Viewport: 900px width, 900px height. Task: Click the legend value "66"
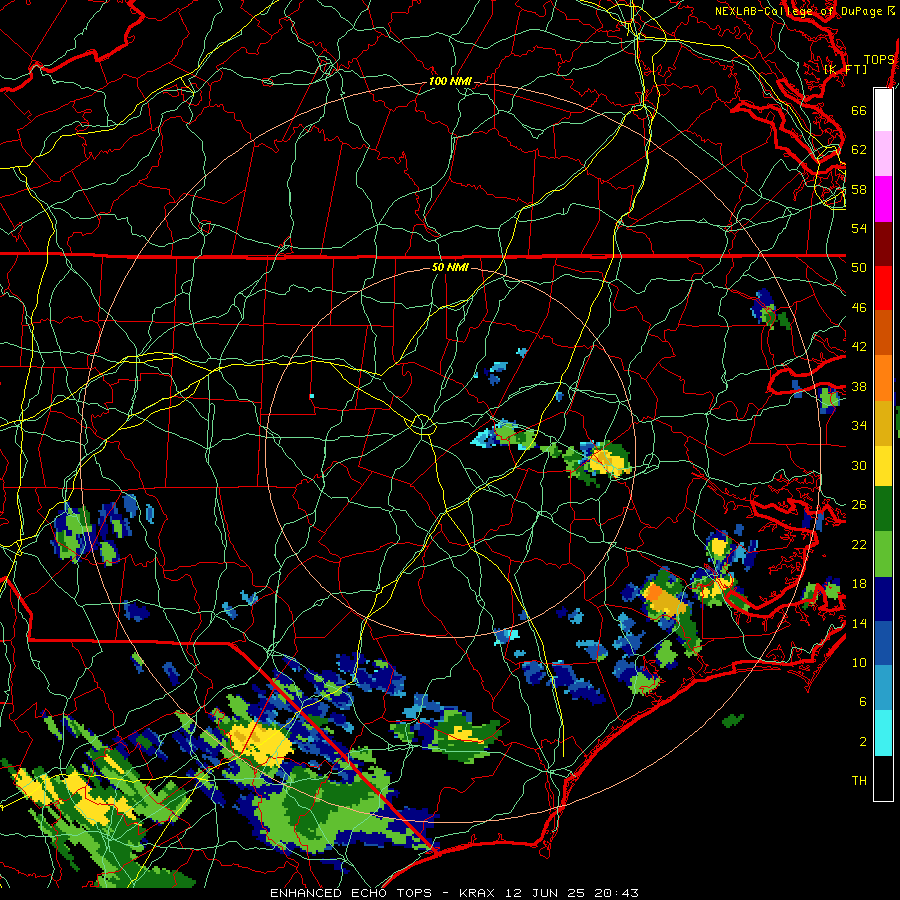tap(859, 110)
